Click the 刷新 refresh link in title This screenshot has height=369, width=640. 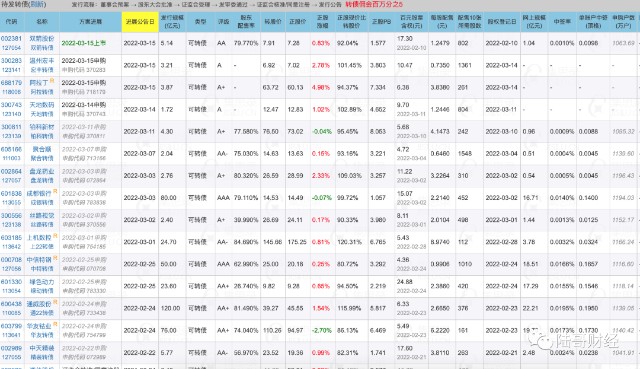click(x=38, y=4)
